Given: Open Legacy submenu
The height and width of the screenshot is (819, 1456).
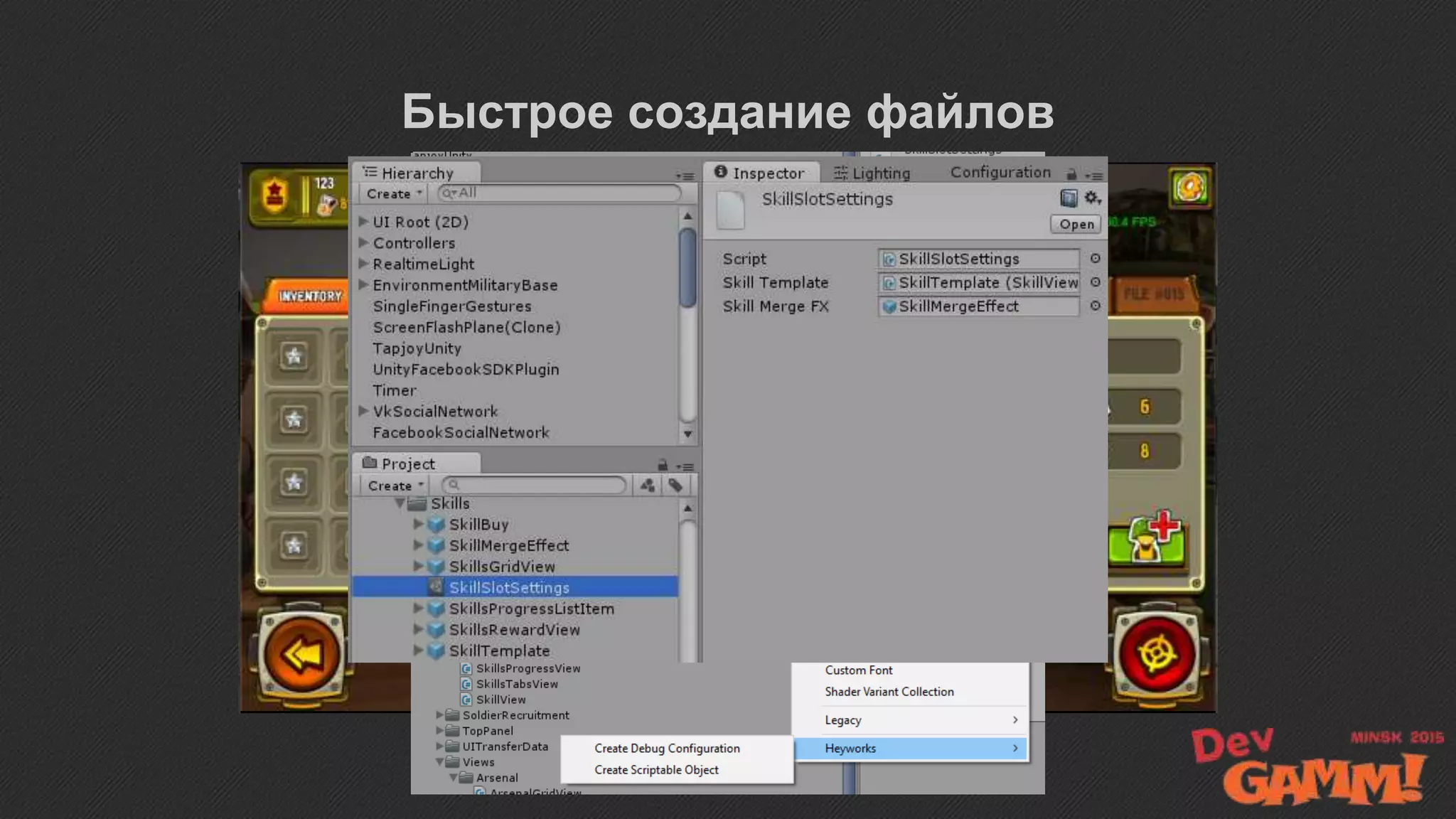Looking at the screenshot, I should pos(911,720).
